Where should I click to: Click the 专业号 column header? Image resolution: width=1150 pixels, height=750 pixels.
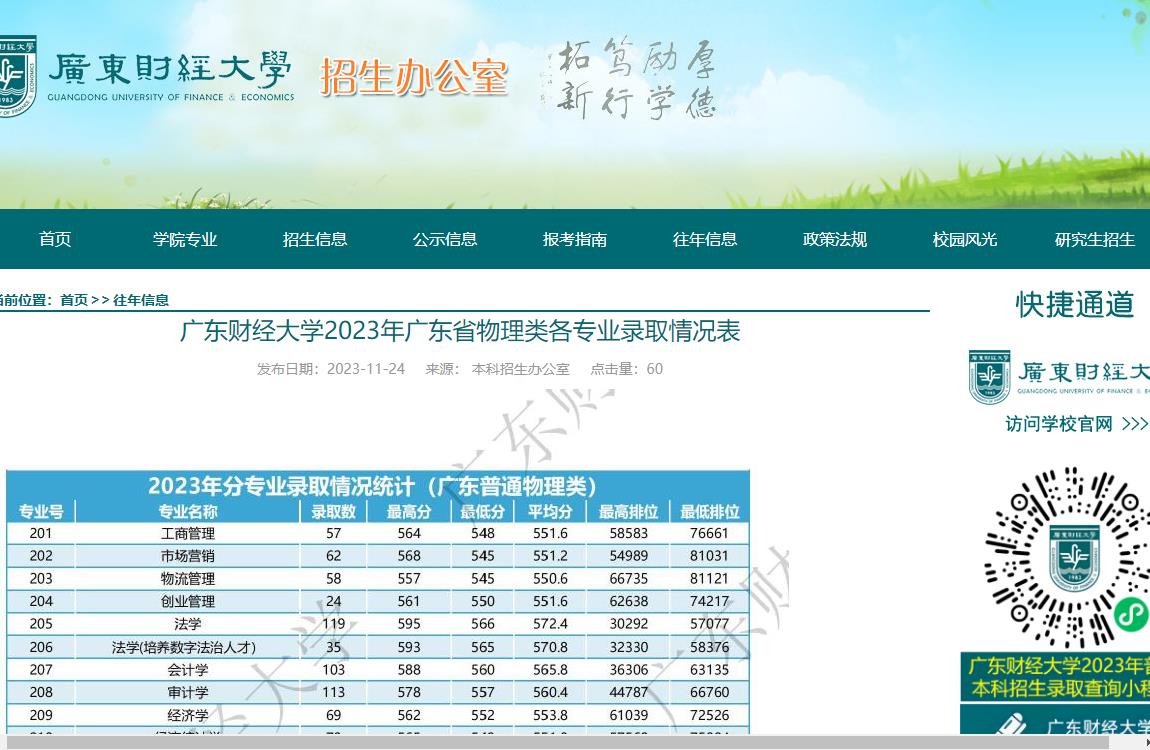click(x=41, y=512)
